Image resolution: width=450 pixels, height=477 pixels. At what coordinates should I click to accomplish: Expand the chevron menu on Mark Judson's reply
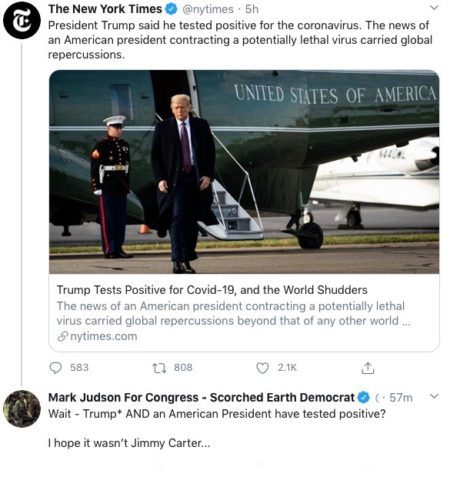434,396
